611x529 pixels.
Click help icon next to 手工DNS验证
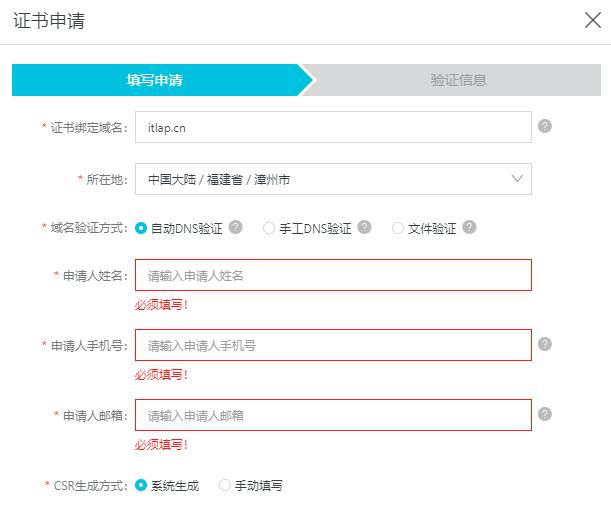pyautogui.click(x=365, y=227)
